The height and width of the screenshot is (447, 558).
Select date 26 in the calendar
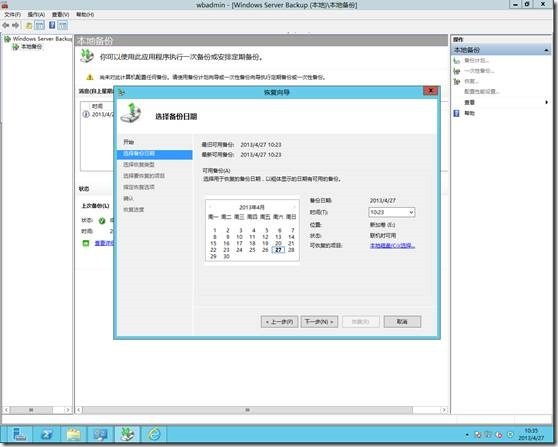265,250
